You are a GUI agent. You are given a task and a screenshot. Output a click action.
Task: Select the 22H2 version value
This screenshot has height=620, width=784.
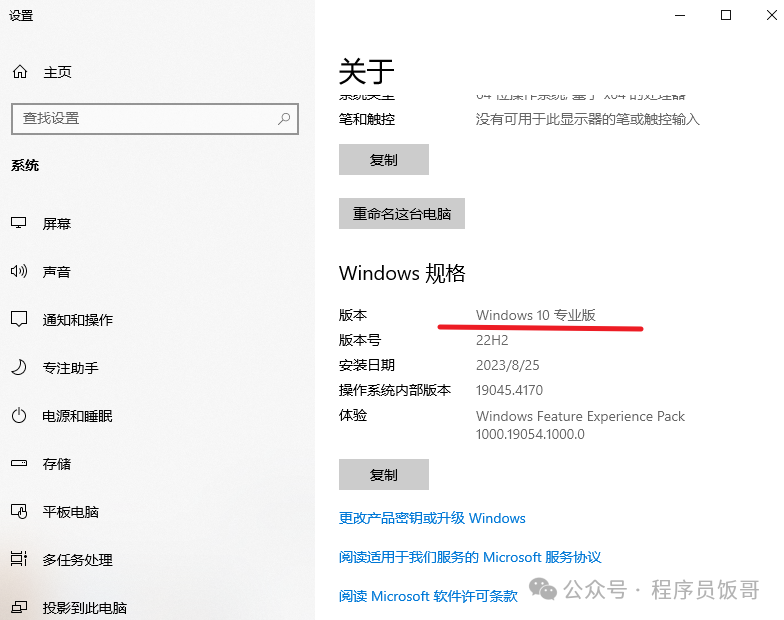coord(492,340)
